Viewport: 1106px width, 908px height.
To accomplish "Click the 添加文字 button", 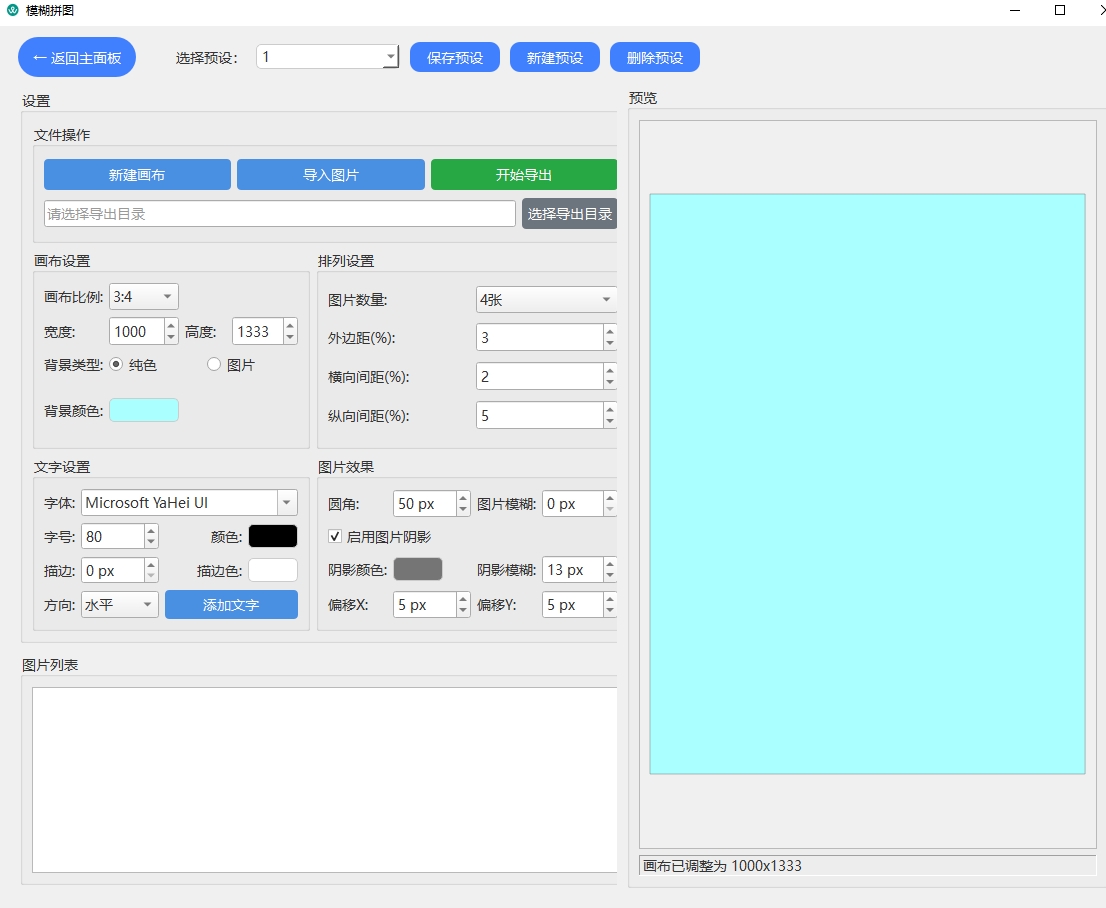I will 231,605.
